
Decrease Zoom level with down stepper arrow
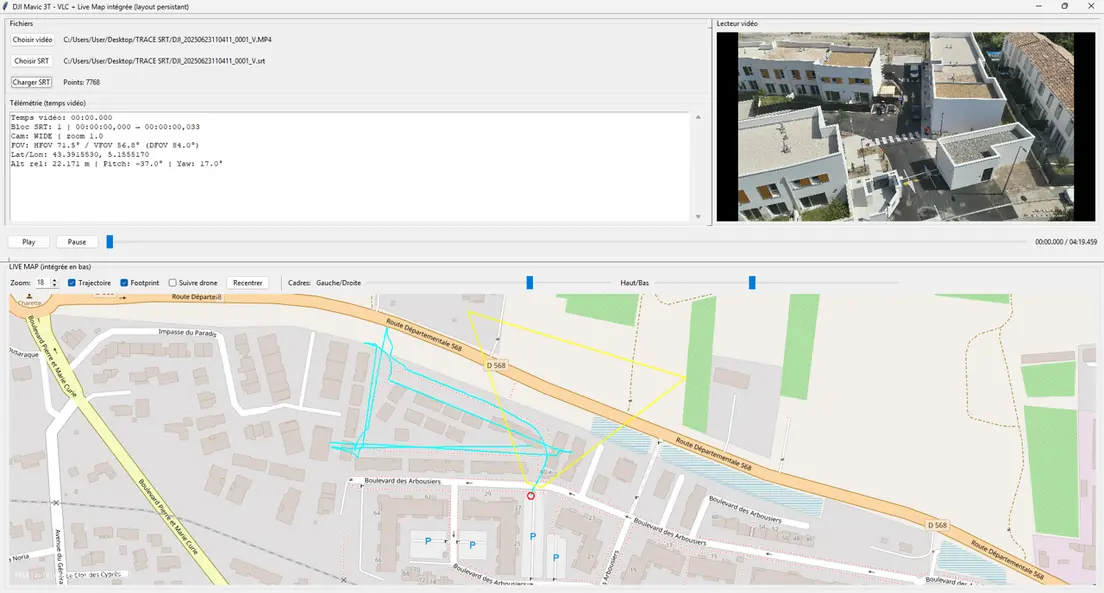tap(54, 286)
